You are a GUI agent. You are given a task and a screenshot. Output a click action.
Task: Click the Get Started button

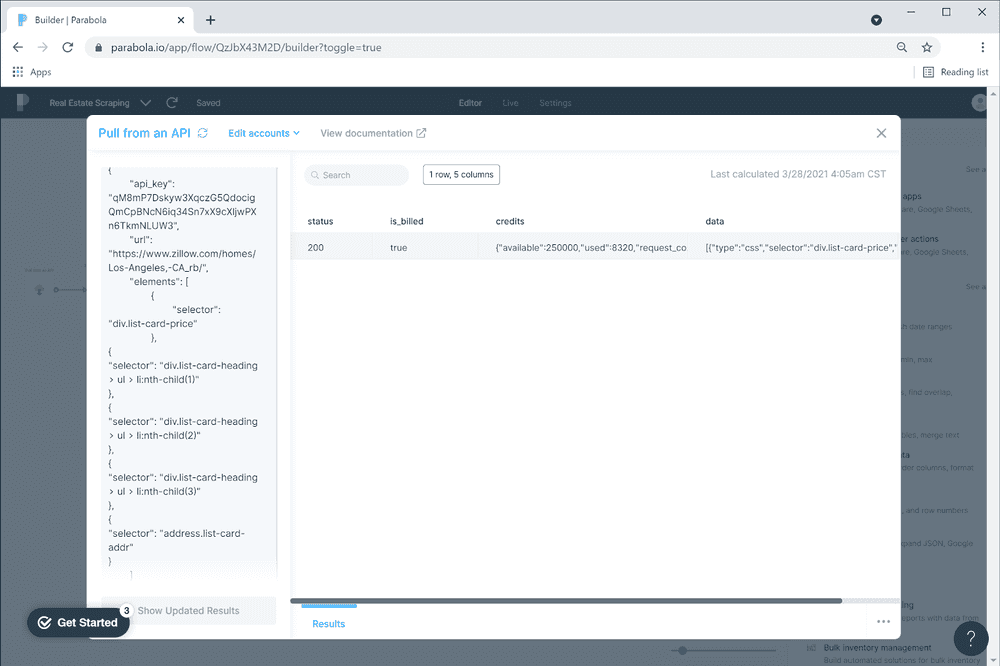pyautogui.click(x=78, y=623)
